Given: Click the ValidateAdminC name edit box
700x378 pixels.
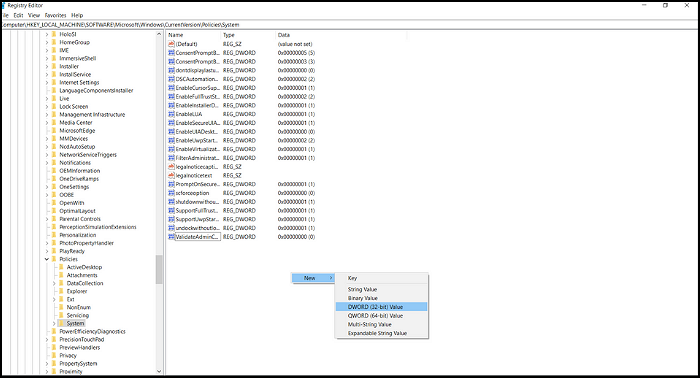Looking at the screenshot, I should coord(198,237).
